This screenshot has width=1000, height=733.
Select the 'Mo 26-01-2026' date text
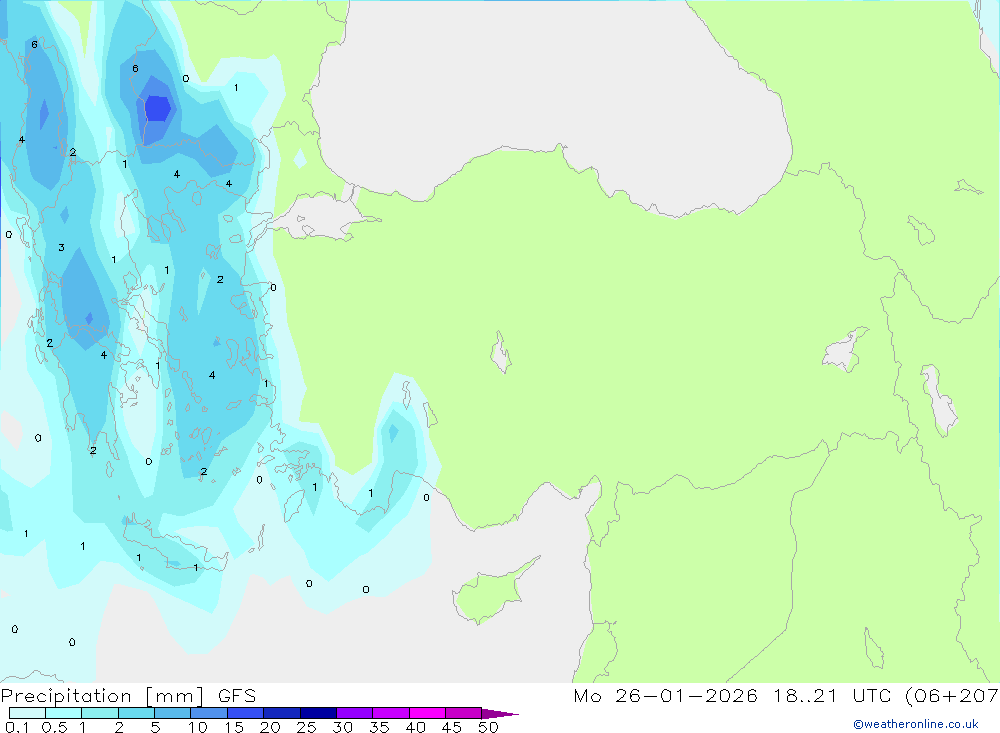click(x=665, y=696)
